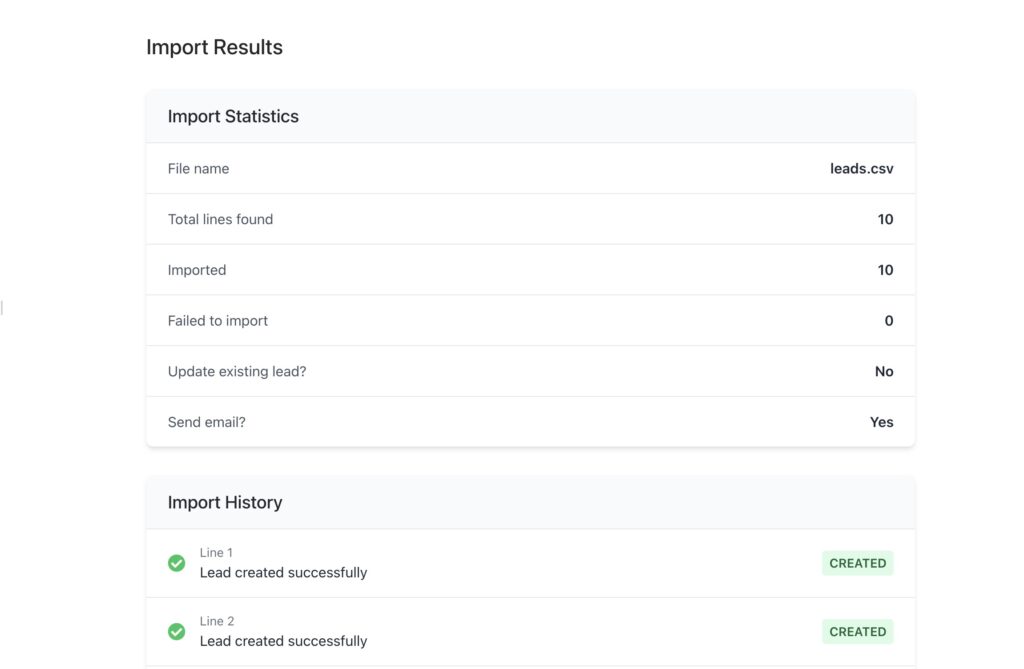Click the Import Statistics panel header
This screenshot has height=669, width=1024.
(233, 116)
